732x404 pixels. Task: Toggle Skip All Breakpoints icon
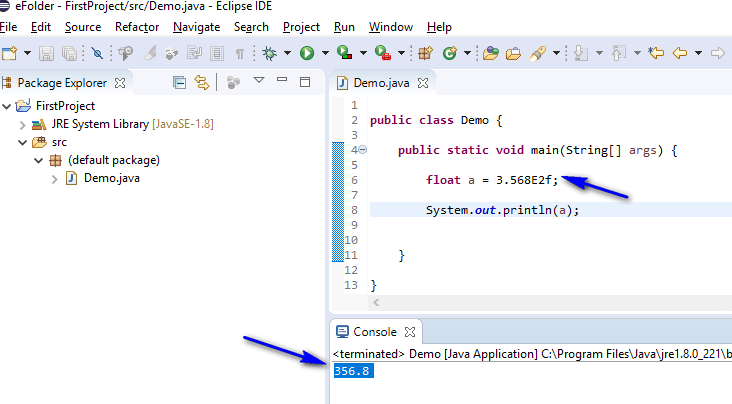(x=97, y=53)
